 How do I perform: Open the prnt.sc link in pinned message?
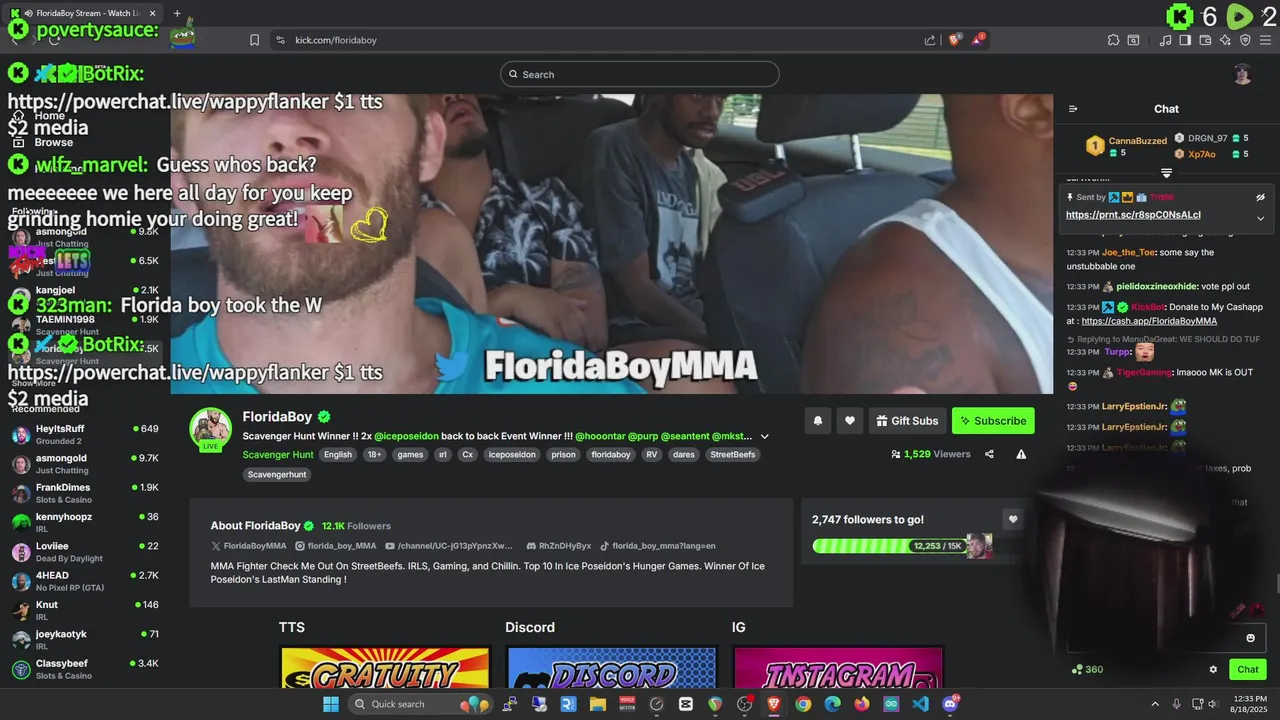pos(1133,215)
